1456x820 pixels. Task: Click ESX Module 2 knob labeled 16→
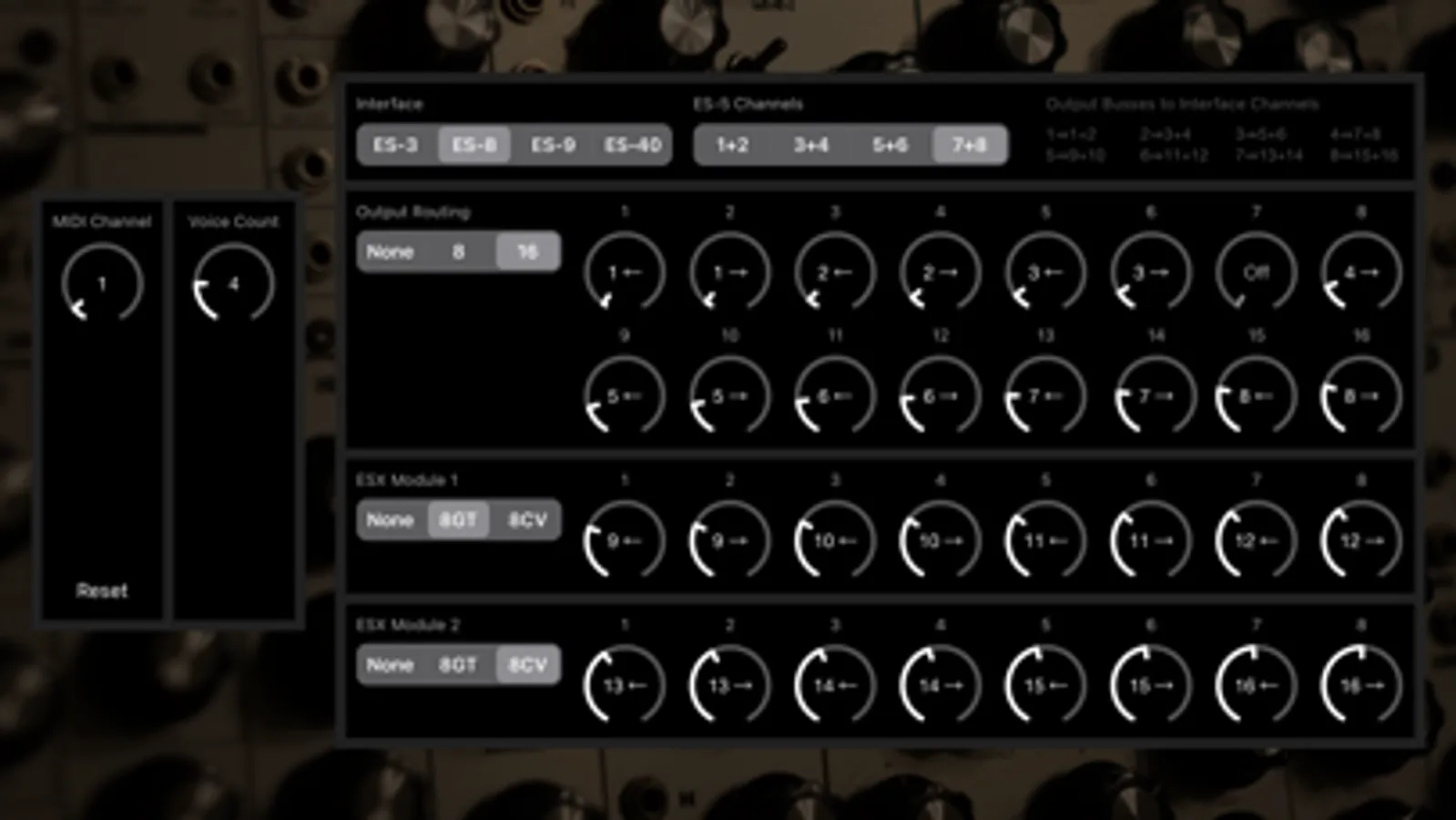pyautogui.click(x=1361, y=685)
